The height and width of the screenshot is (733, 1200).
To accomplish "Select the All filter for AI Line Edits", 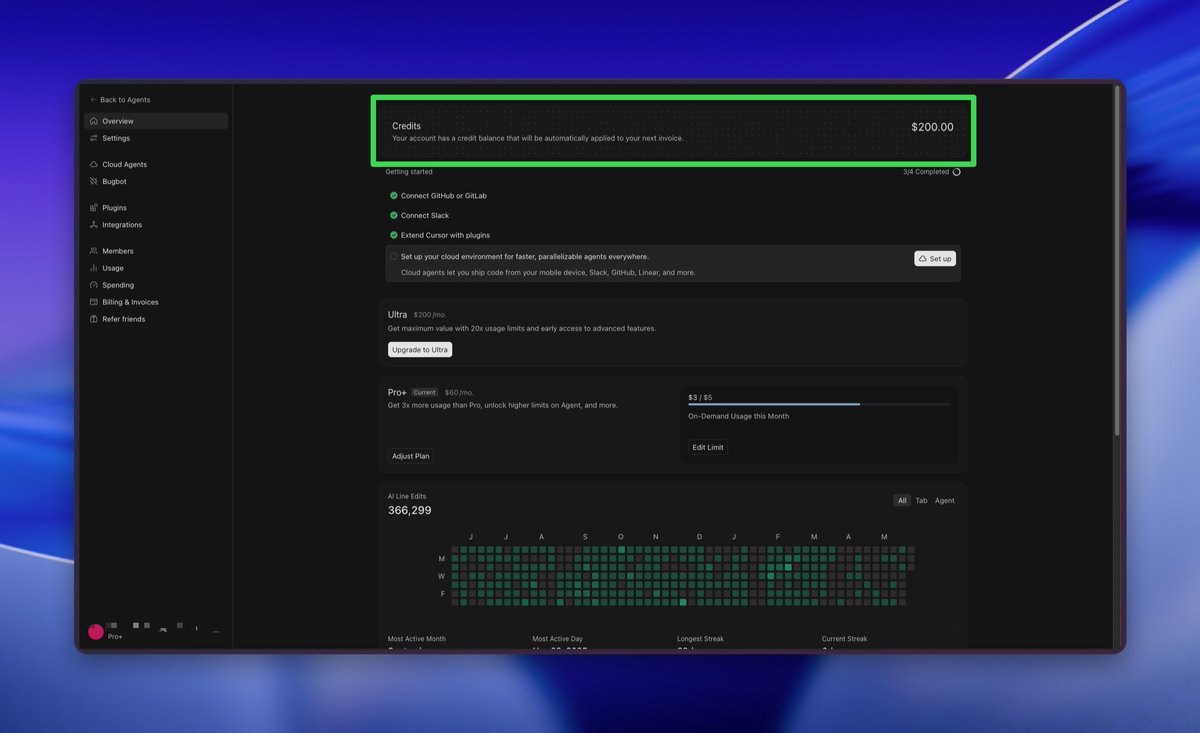I will coord(902,501).
